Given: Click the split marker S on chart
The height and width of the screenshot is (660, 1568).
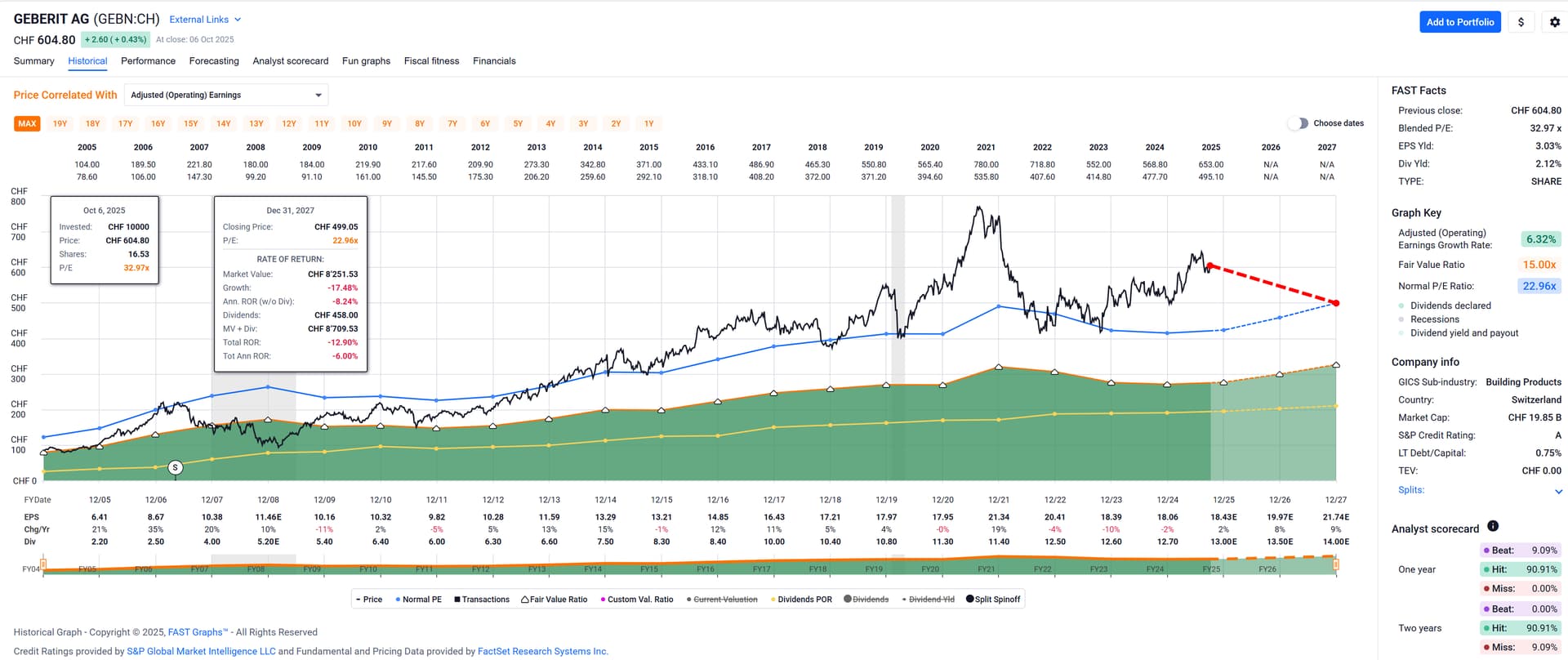Looking at the screenshot, I should (175, 467).
